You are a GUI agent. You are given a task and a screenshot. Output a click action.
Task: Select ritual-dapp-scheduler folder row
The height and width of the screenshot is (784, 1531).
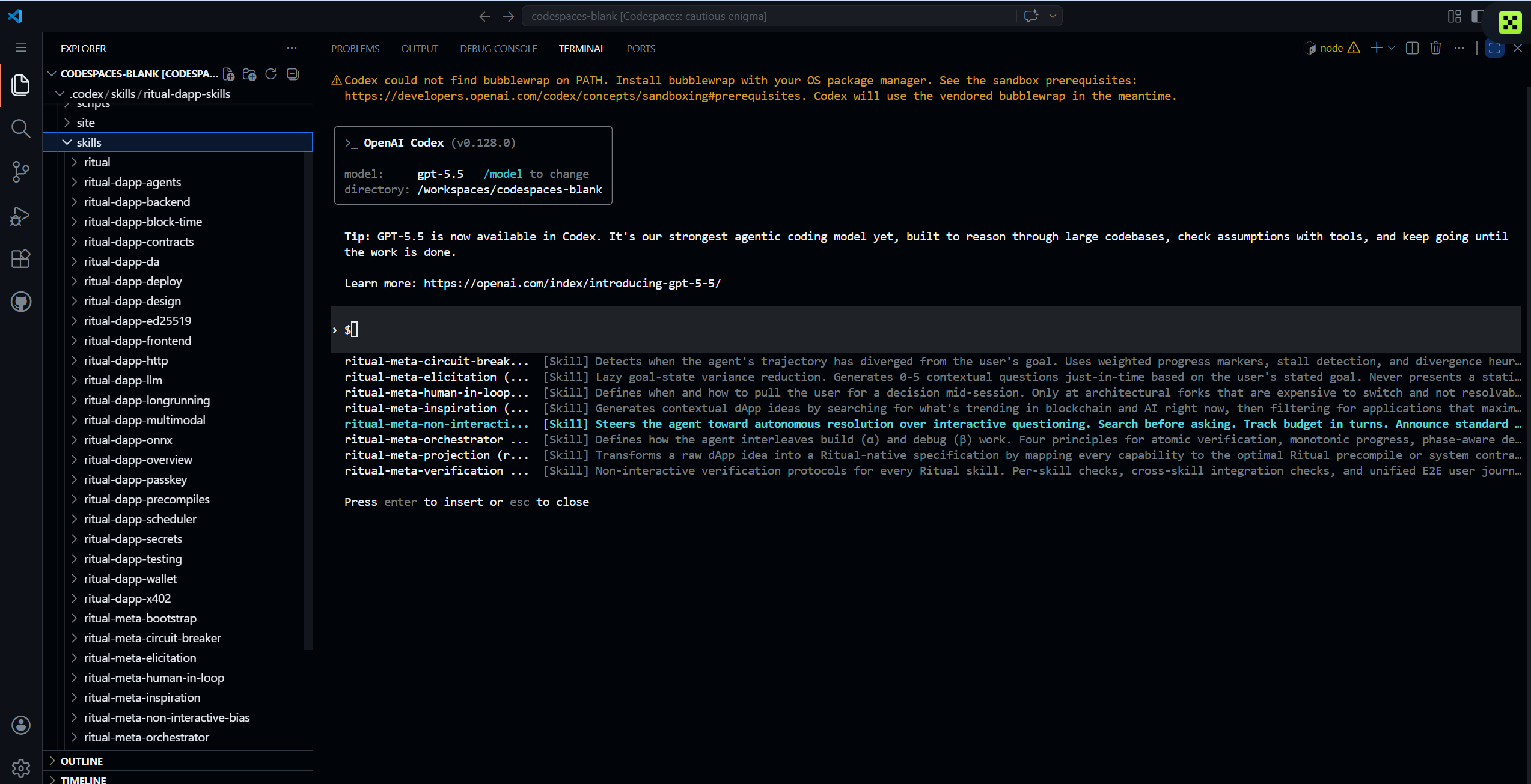(x=177, y=519)
